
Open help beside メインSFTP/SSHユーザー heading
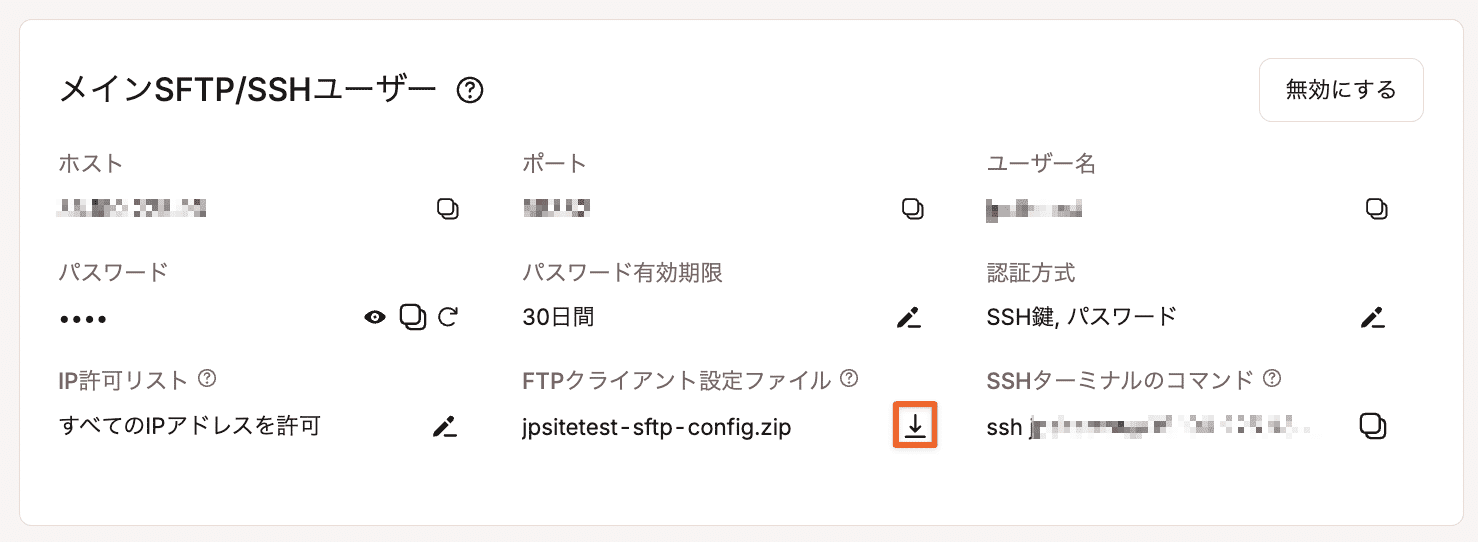[x=470, y=91]
